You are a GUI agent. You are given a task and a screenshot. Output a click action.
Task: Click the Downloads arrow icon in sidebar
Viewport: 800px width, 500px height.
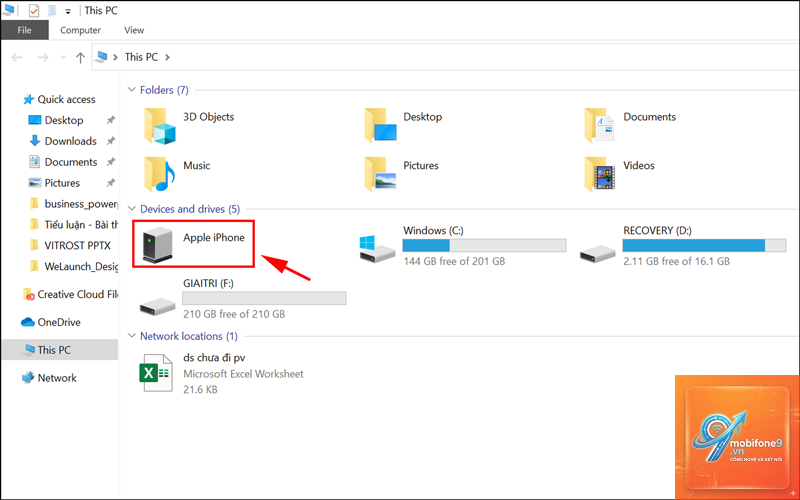pyautogui.click(x=35, y=141)
